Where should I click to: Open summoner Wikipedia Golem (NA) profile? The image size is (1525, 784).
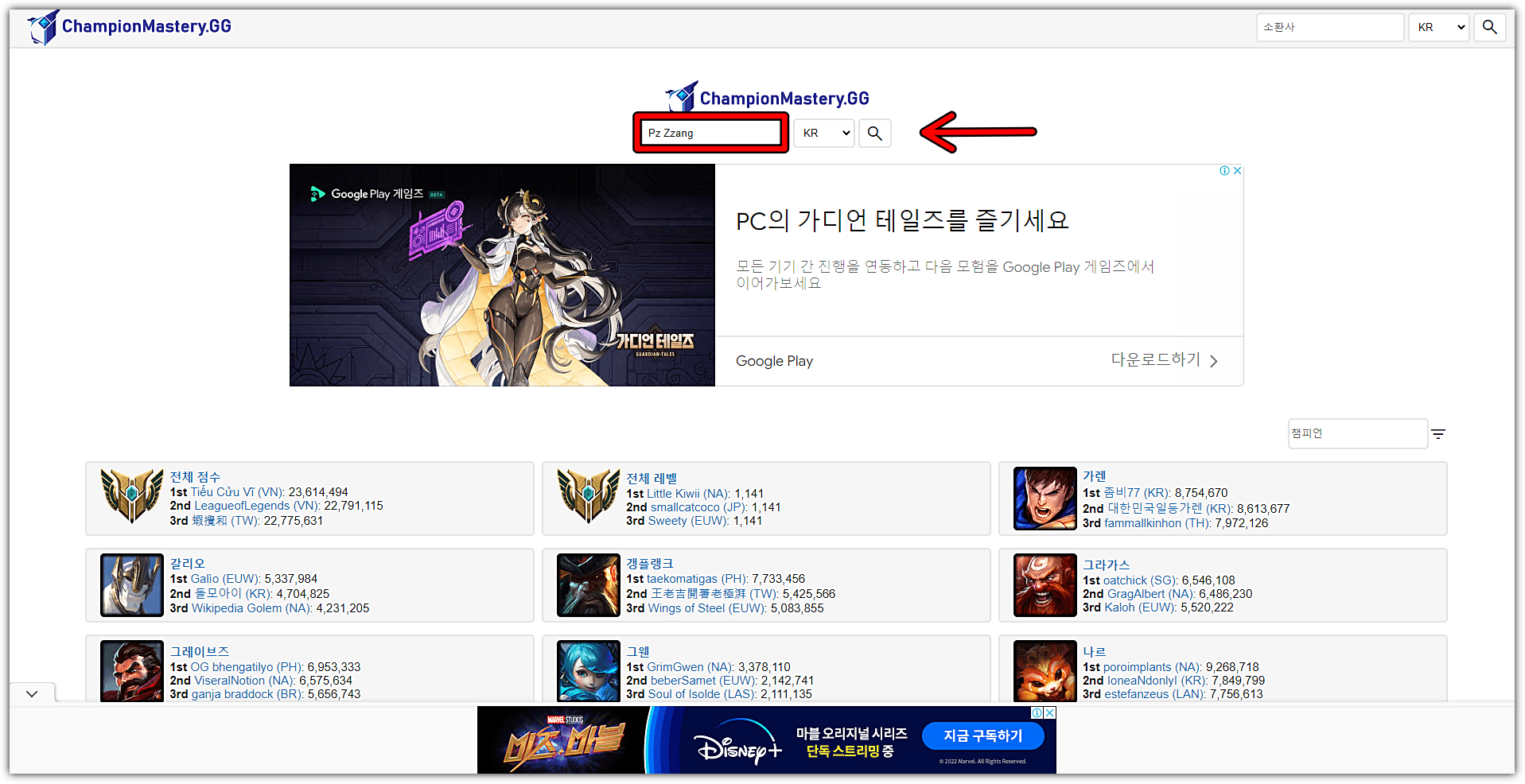252,608
